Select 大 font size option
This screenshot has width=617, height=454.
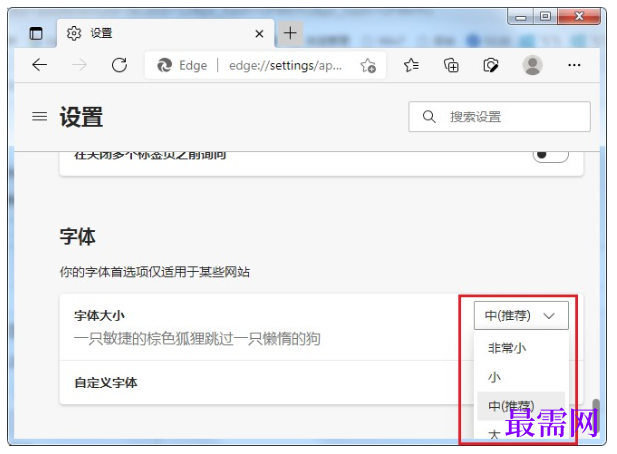click(494, 434)
